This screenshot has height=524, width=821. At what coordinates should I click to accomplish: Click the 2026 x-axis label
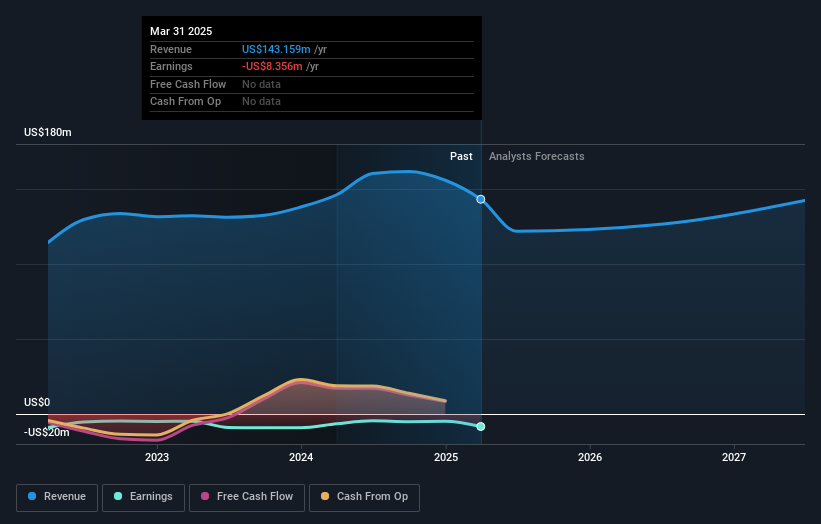[x=590, y=458]
